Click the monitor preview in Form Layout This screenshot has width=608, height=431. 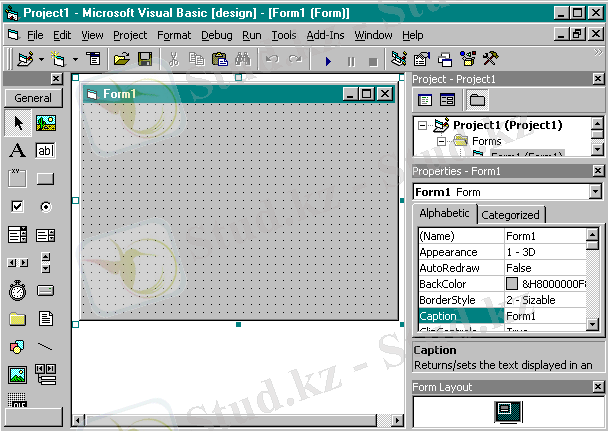508,412
